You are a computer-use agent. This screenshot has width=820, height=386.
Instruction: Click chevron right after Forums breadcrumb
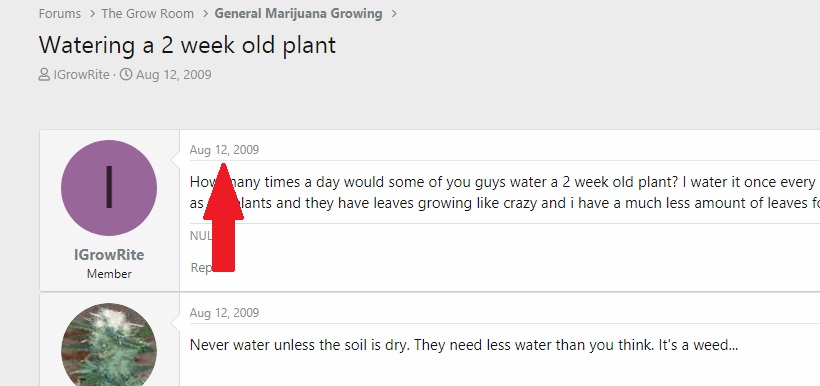[x=92, y=14]
